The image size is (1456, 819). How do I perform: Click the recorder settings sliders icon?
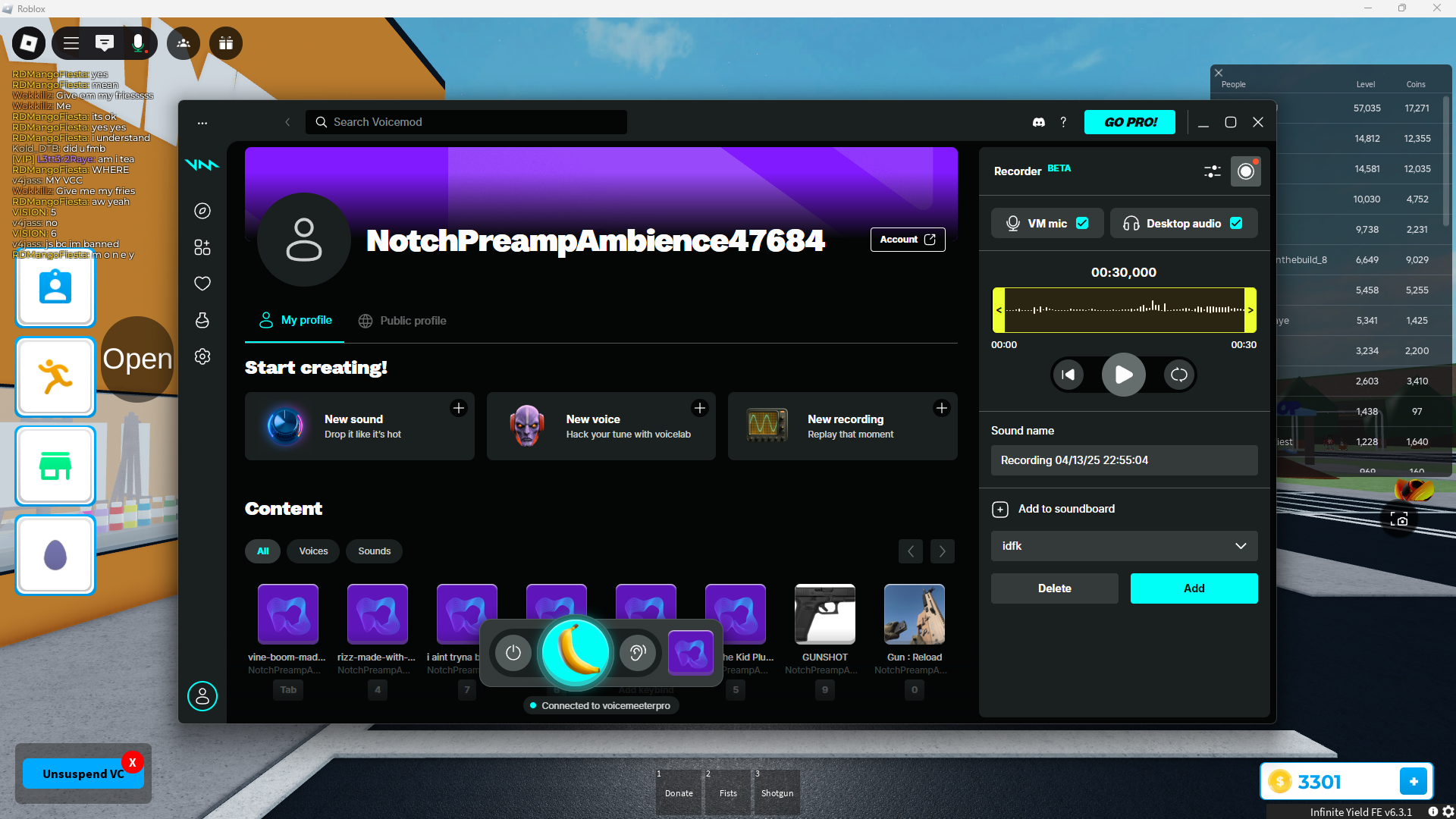1212,171
